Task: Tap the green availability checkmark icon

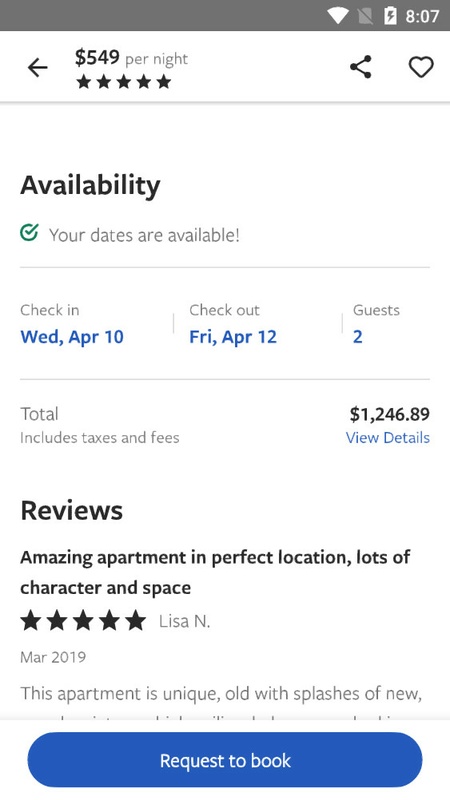Action: 30,233
